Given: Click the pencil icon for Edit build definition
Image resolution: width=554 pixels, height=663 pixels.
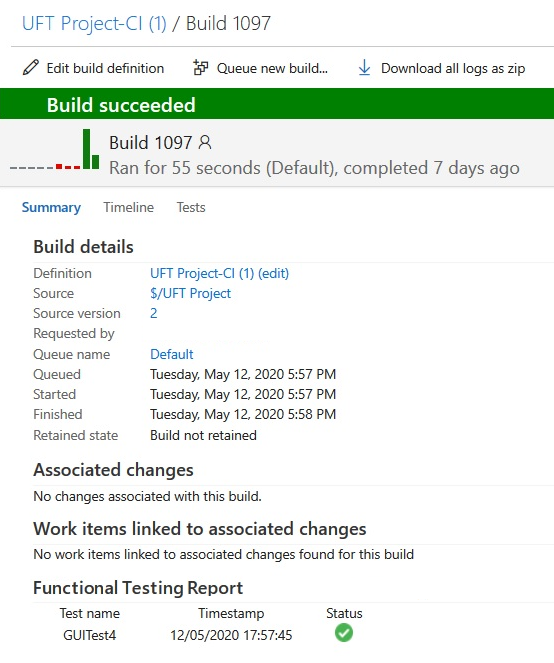Looking at the screenshot, I should click(31, 68).
